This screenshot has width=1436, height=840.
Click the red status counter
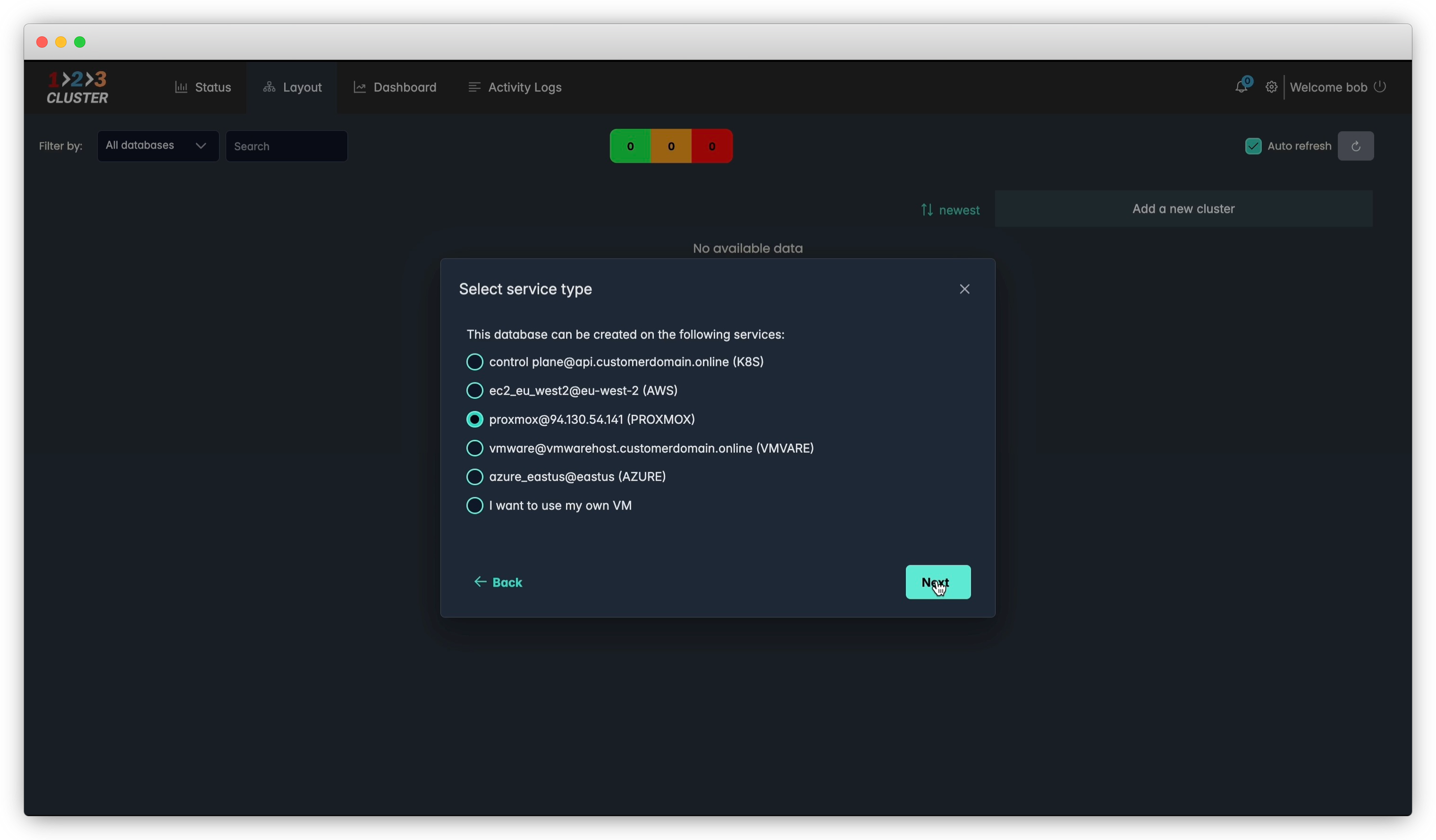pos(712,146)
